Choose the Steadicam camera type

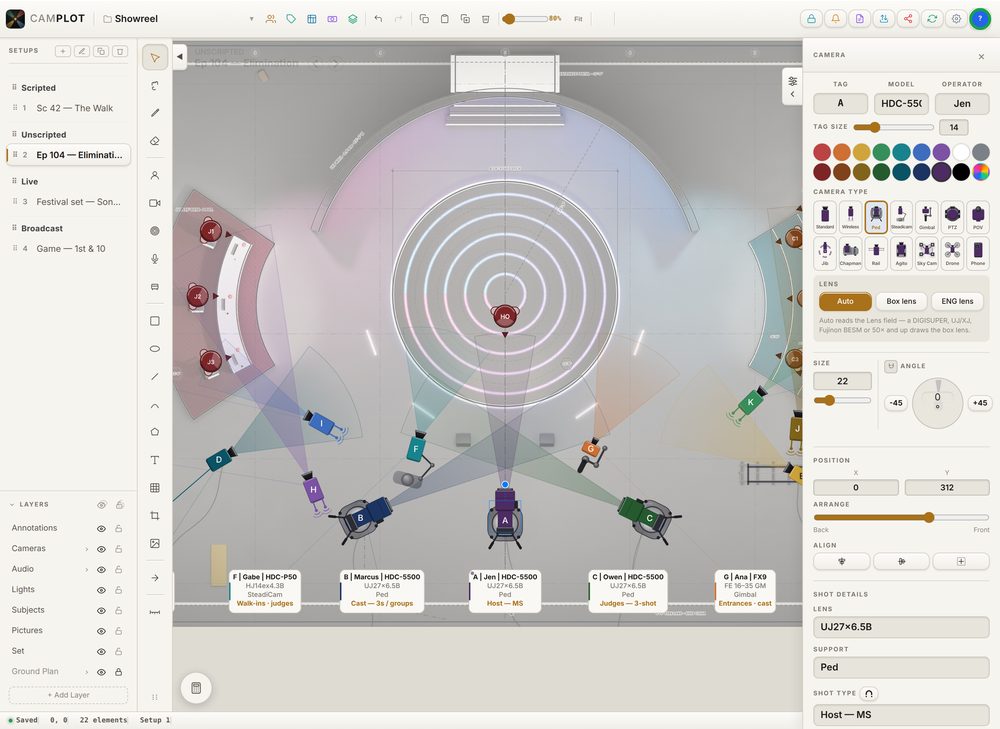pyautogui.click(x=901, y=217)
